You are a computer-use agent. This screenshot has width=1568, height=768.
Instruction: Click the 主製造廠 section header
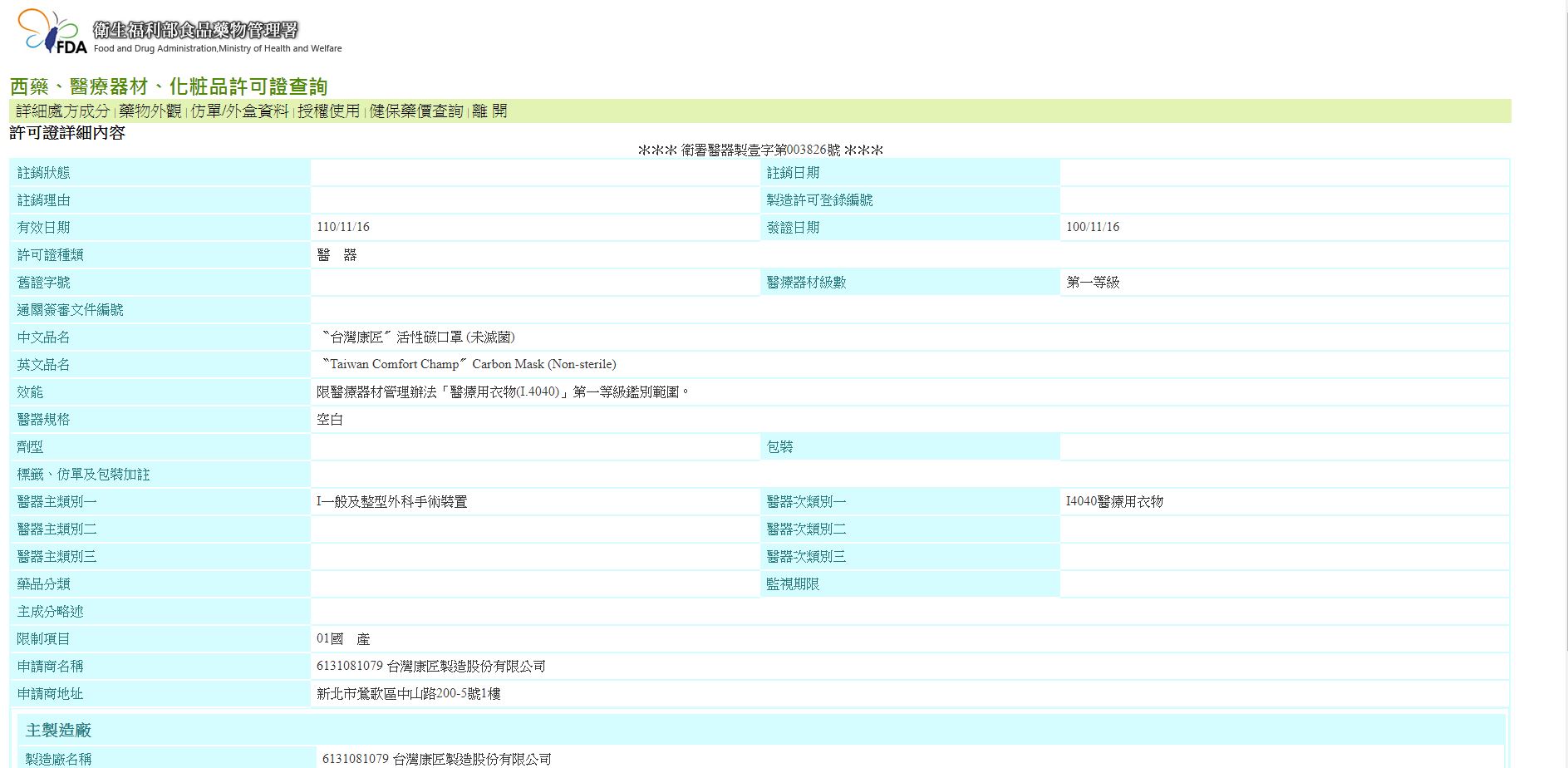[58, 731]
